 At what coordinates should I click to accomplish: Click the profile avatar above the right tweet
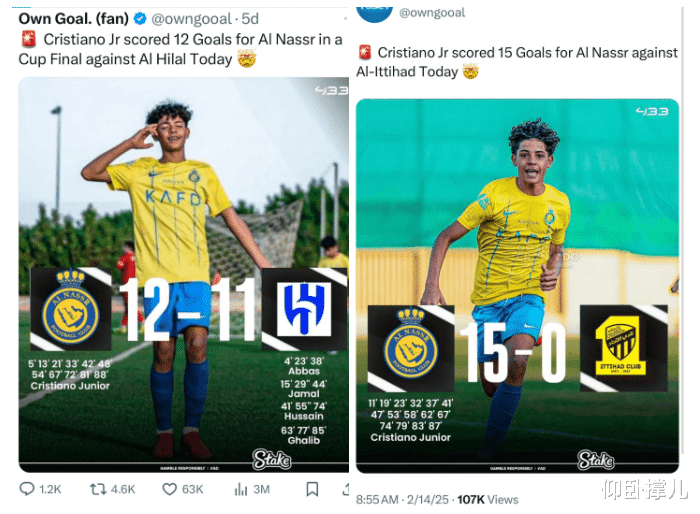374,14
